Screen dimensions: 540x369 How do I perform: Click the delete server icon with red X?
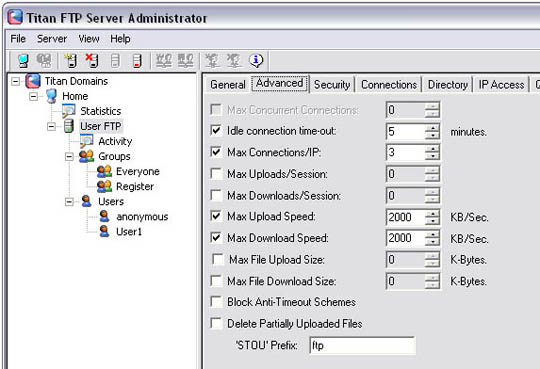tap(92, 61)
